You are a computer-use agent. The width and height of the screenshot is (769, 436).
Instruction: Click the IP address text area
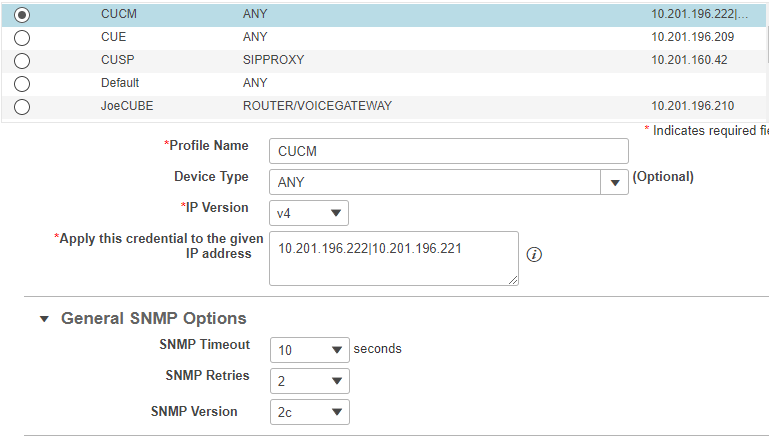(x=393, y=259)
